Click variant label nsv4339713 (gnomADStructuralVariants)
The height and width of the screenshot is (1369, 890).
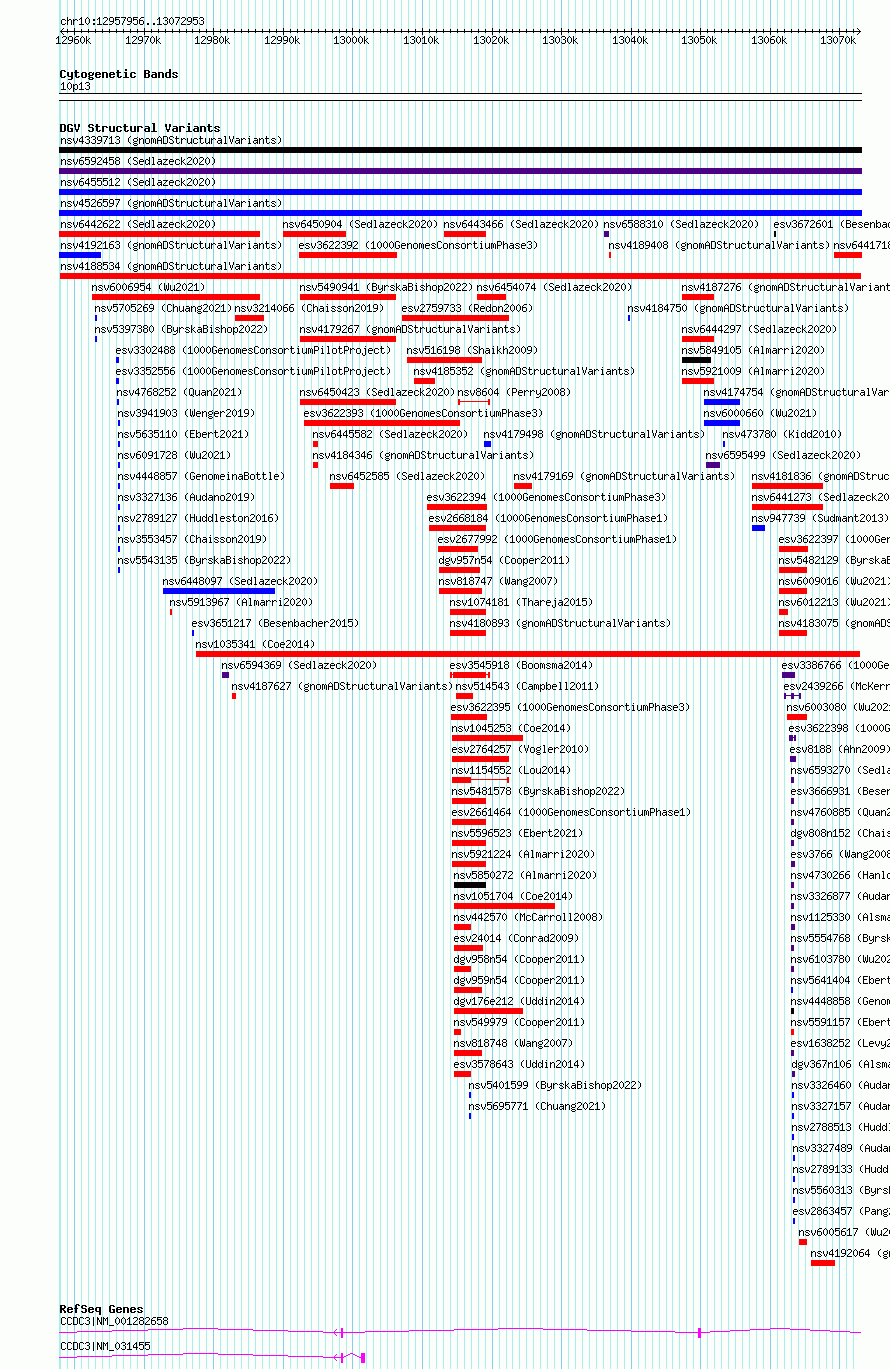tap(171, 140)
